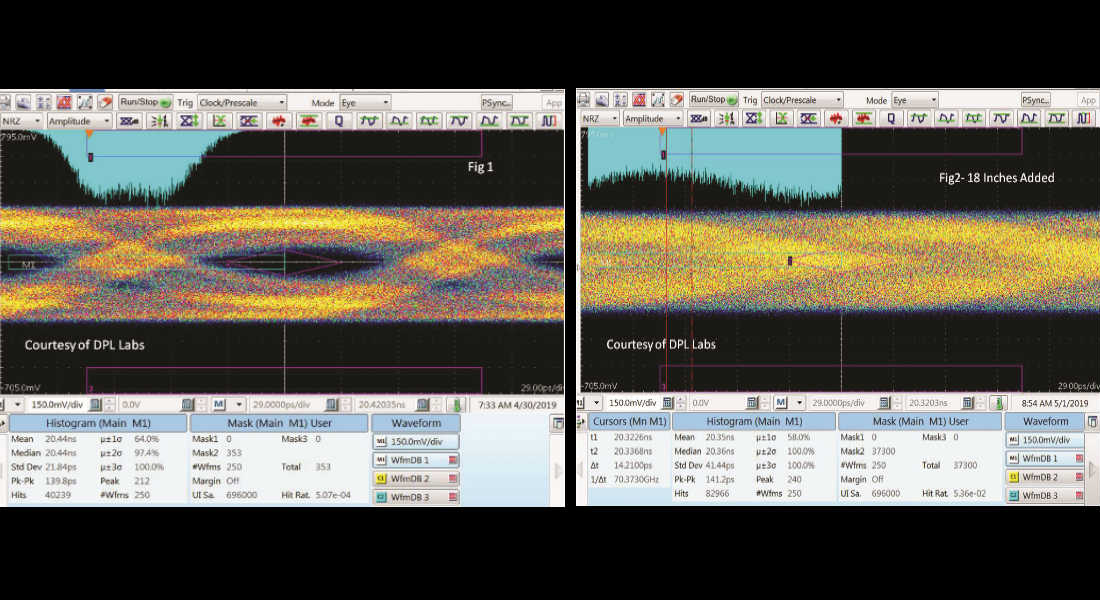The image size is (1100, 600).
Task: Toggle the WfmDB 3 red indicator in Fig 2
Action: 1080,495
